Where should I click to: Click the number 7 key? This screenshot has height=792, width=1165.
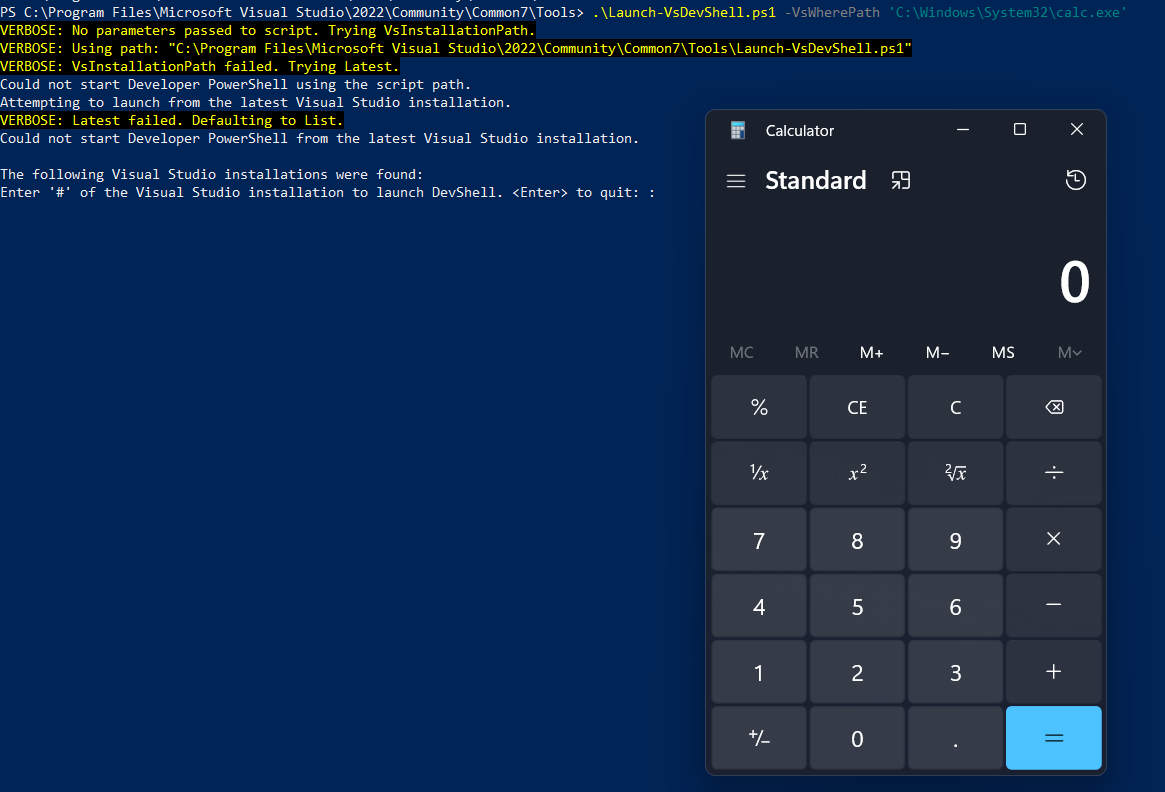click(759, 540)
